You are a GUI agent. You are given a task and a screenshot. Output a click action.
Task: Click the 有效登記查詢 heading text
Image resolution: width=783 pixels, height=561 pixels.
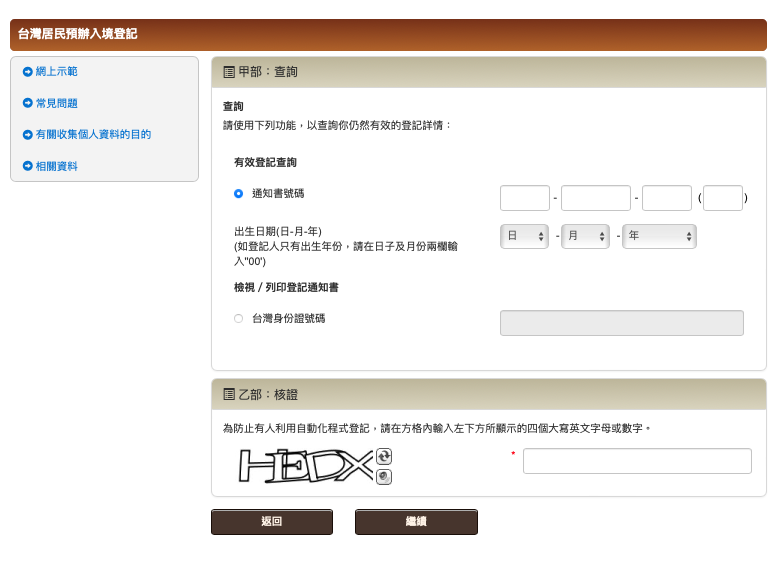(265, 162)
